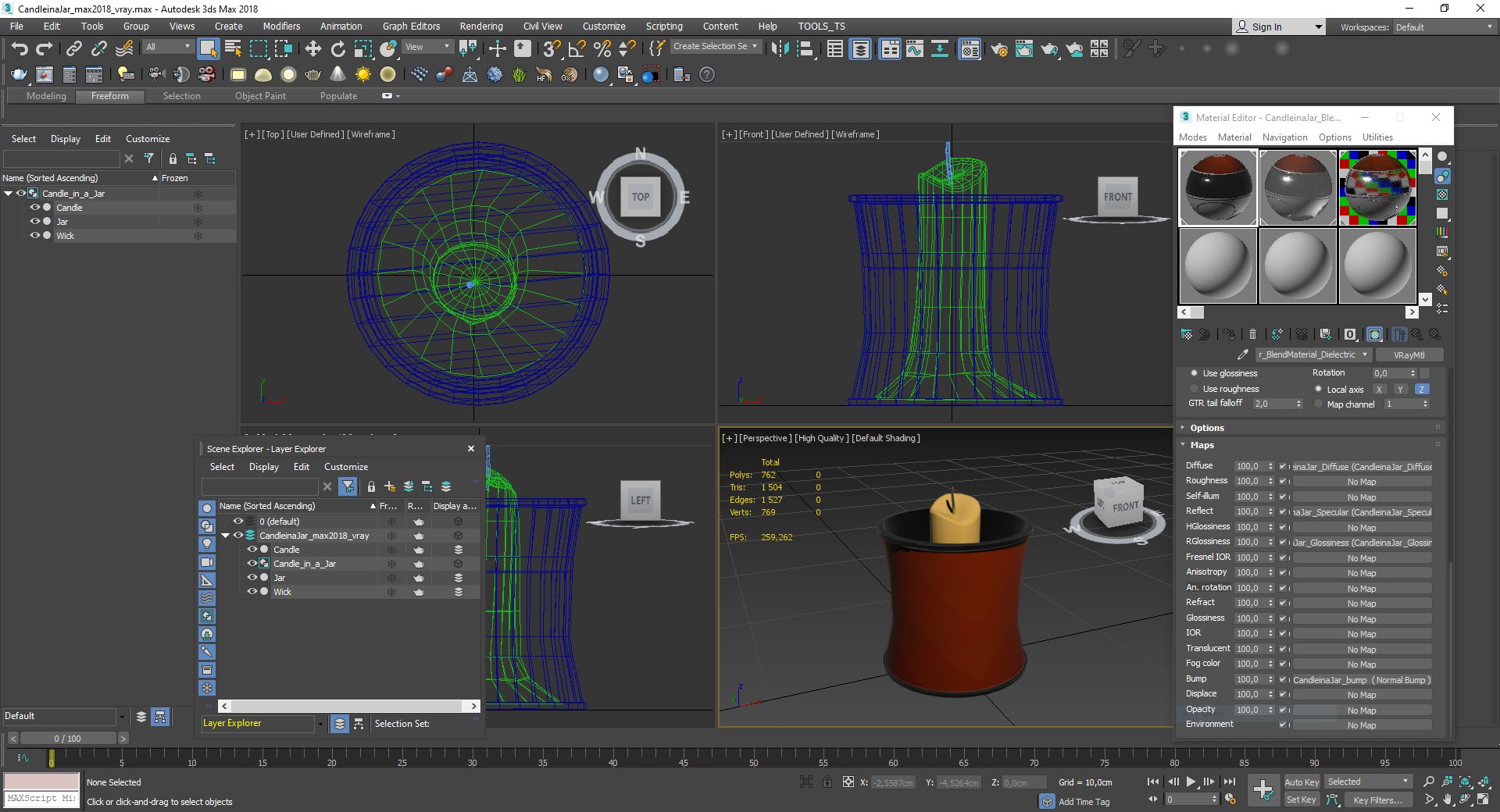1500x812 pixels.
Task: Open the Render Setup teapot icon
Action: 999,49
